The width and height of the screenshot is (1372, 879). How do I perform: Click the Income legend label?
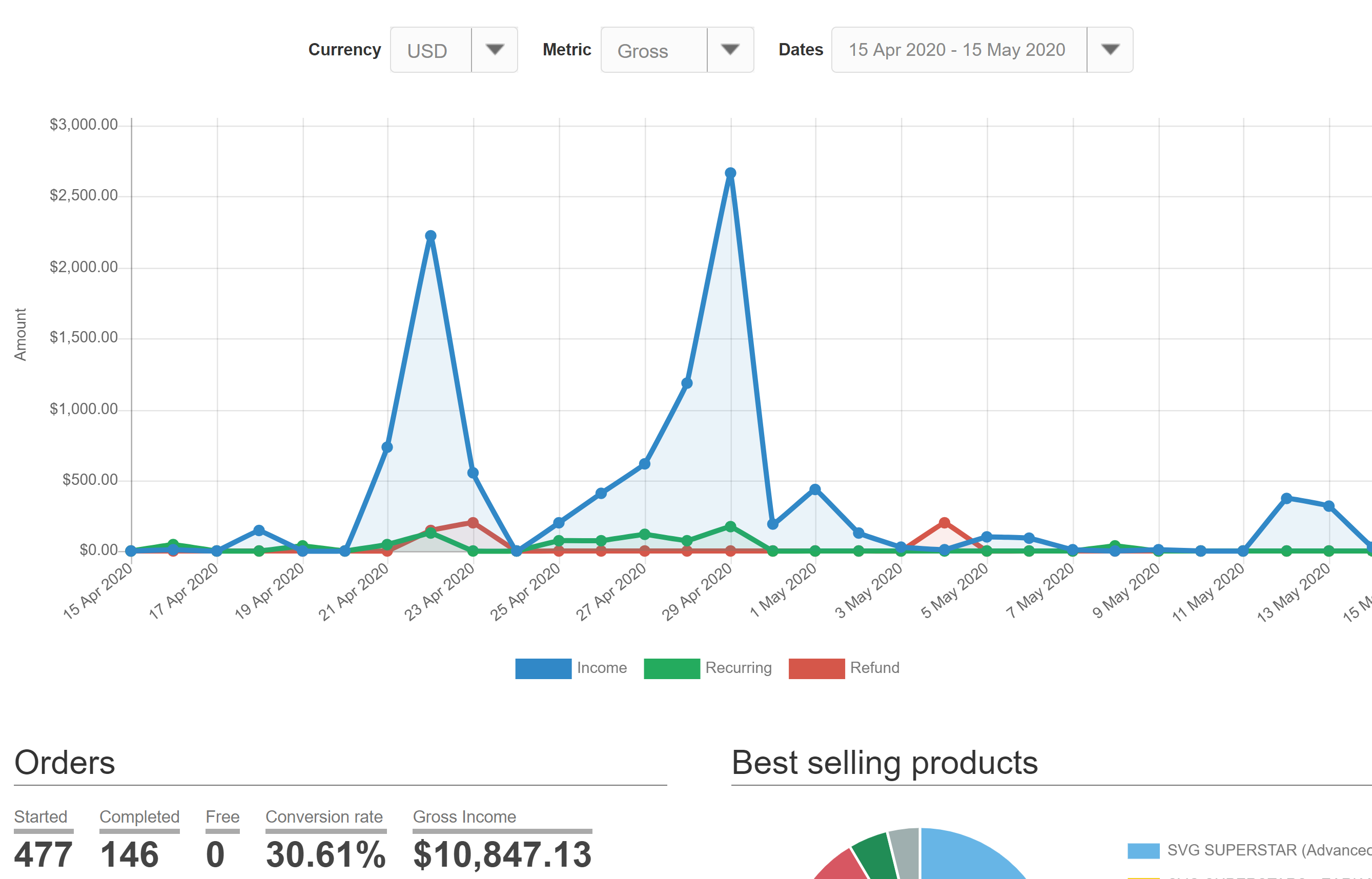[602, 668]
